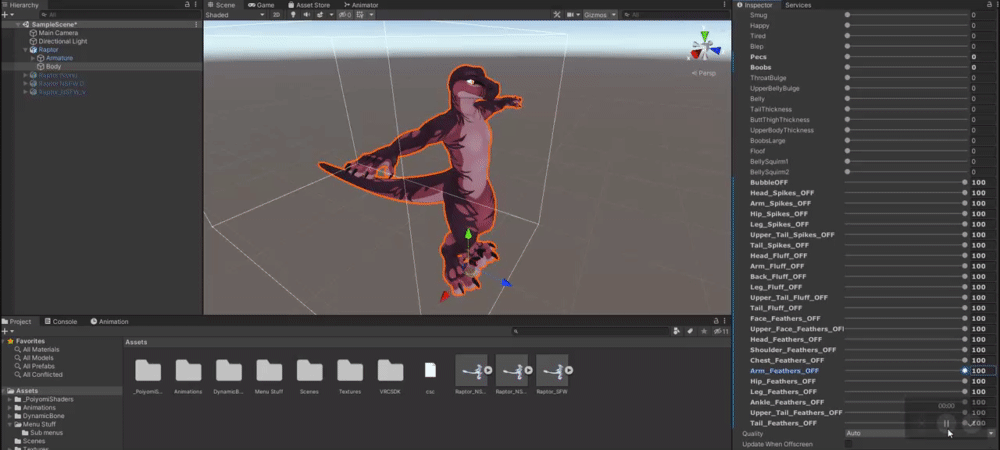Open scene effects dropdown arrow

tap(332, 15)
